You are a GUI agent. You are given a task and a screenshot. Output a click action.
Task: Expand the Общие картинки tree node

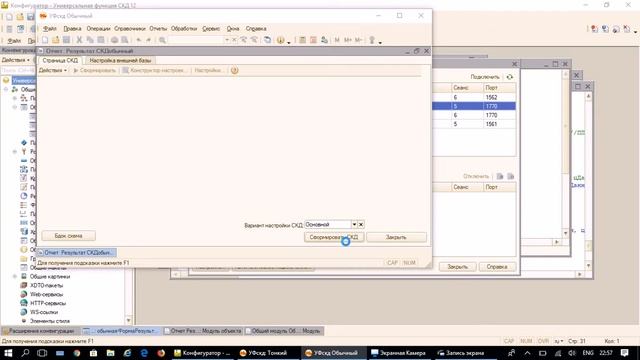[15, 277]
